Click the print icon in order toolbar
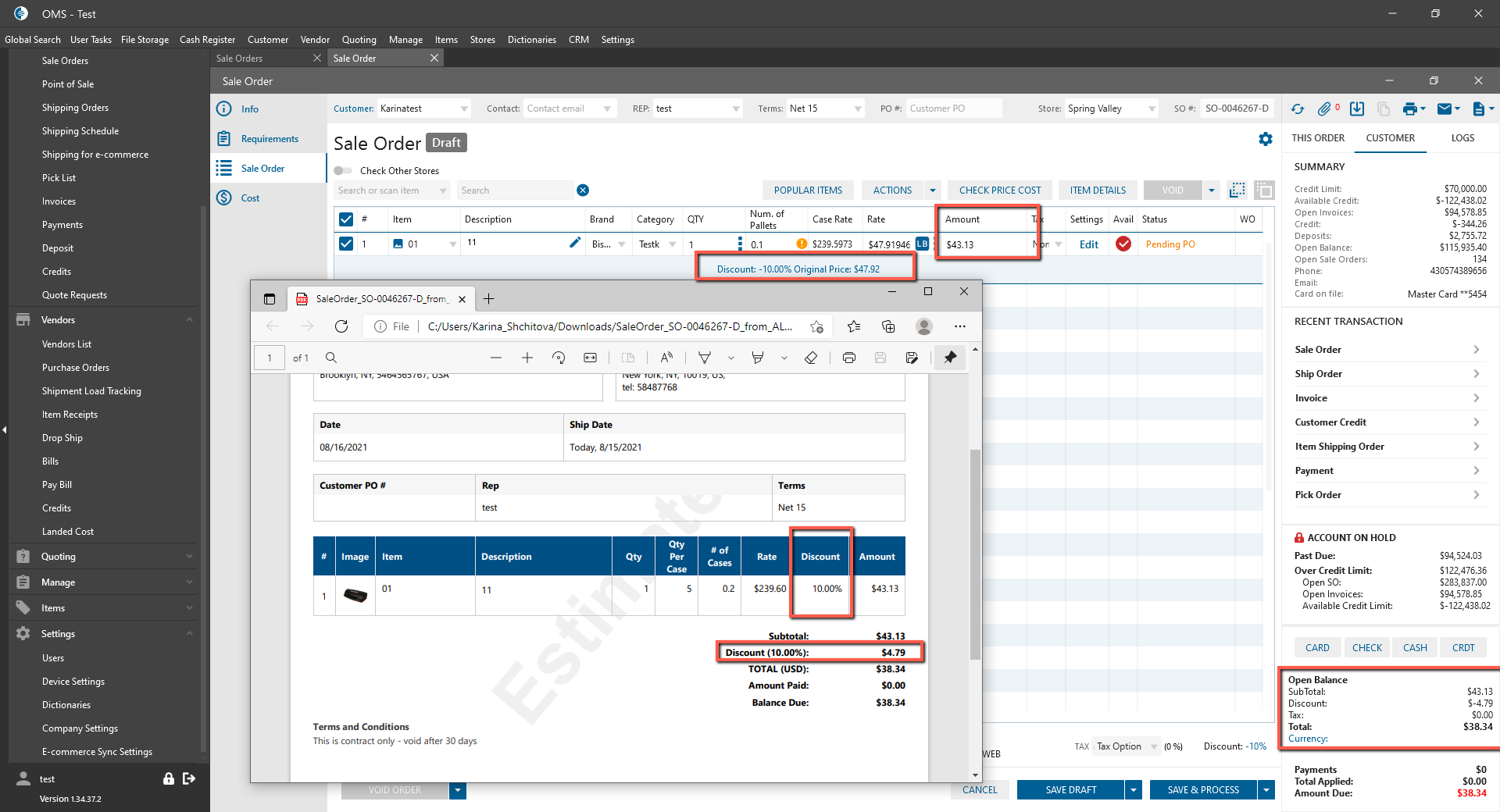 pos(1409,109)
